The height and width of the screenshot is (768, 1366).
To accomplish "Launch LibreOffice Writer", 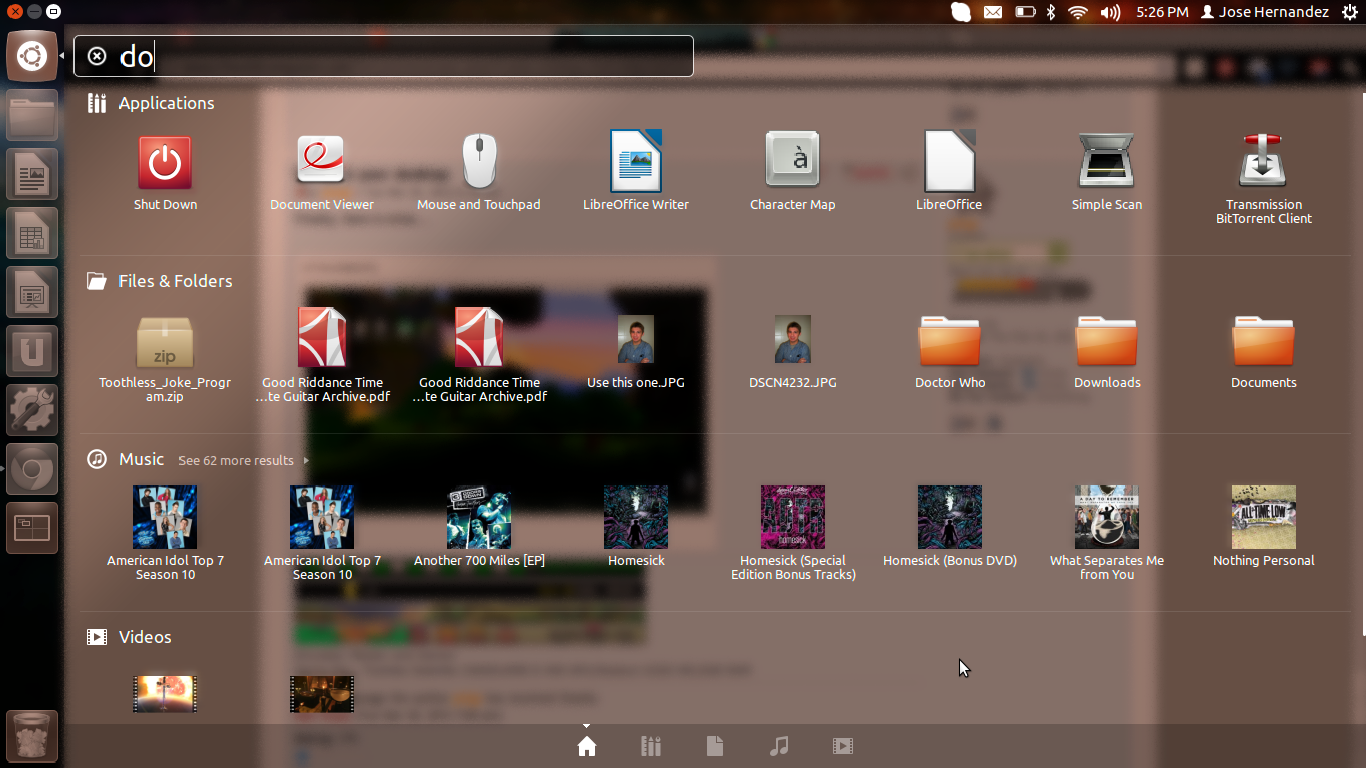I will click(636, 163).
